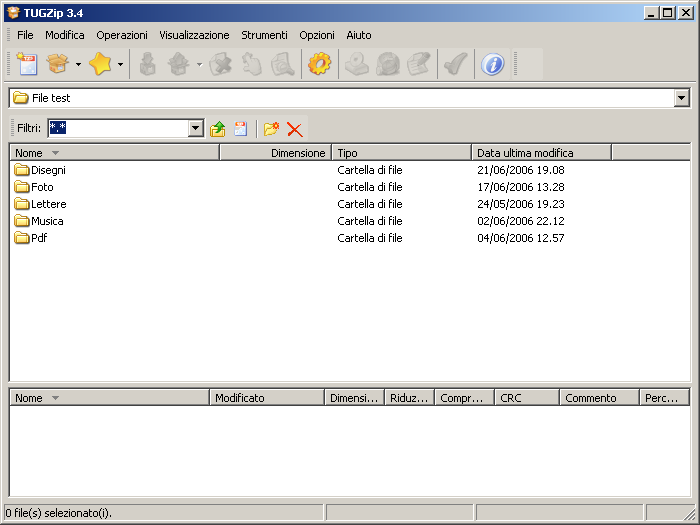Open the Aiuto menu
Viewport: 700px width, 525px height.
(x=359, y=35)
